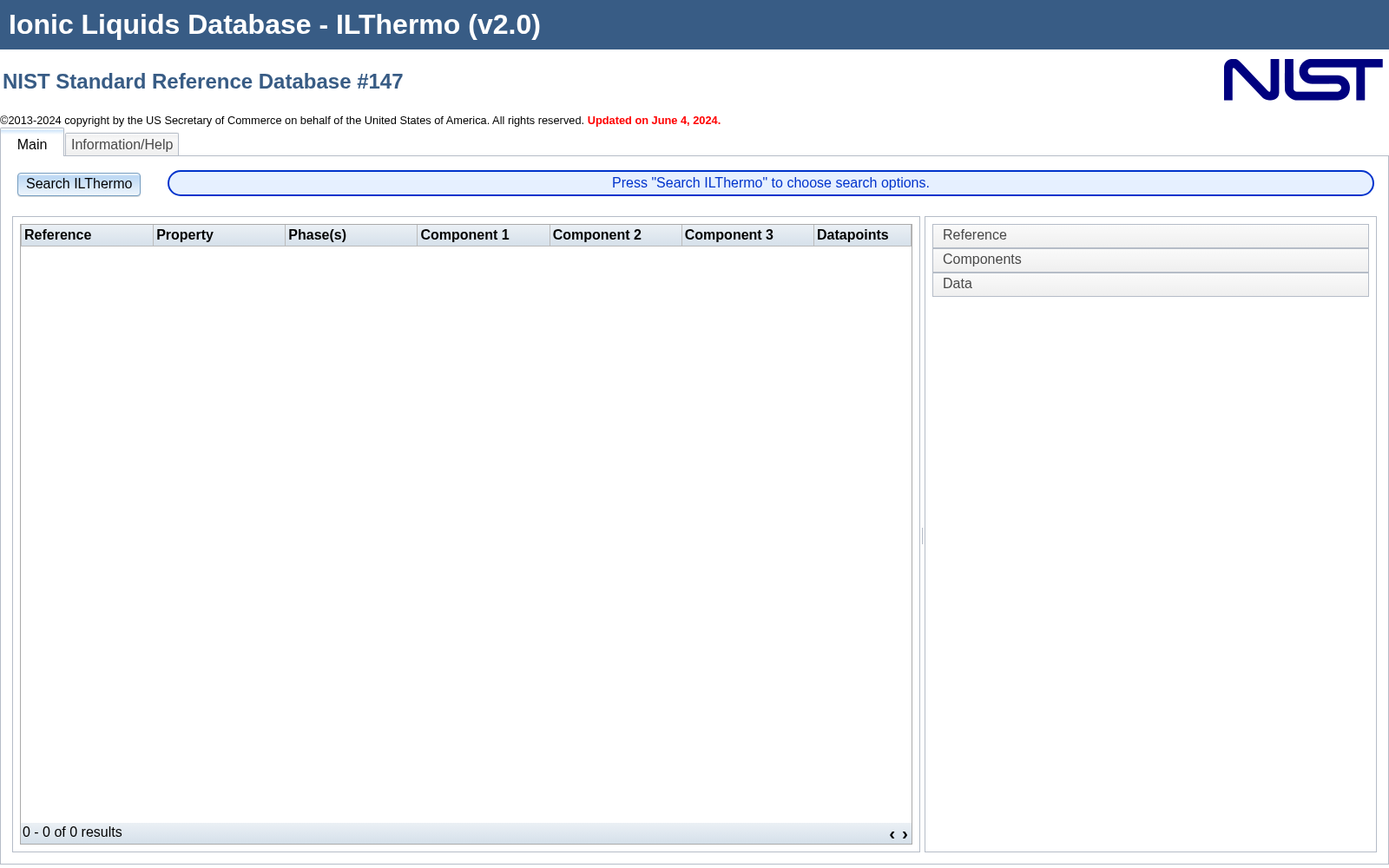Expand the Reference accordion pane
Image resolution: width=1389 pixels, height=868 pixels.
point(1150,236)
